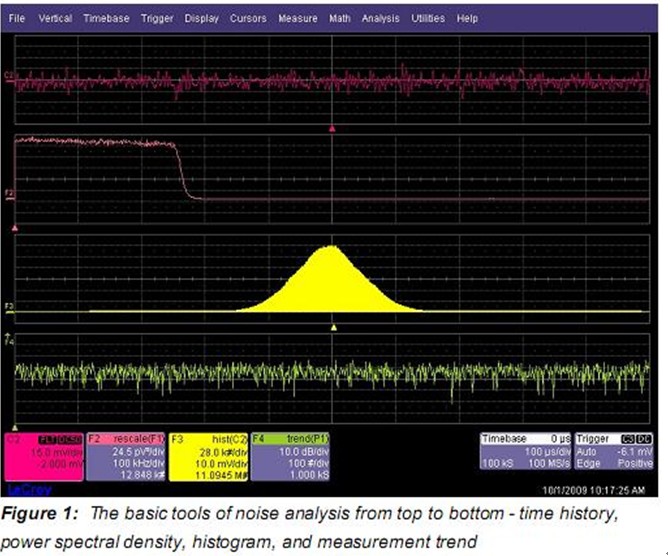This screenshot has height=556, width=668.
Task: Open the Math menu
Action: point(339,19)
